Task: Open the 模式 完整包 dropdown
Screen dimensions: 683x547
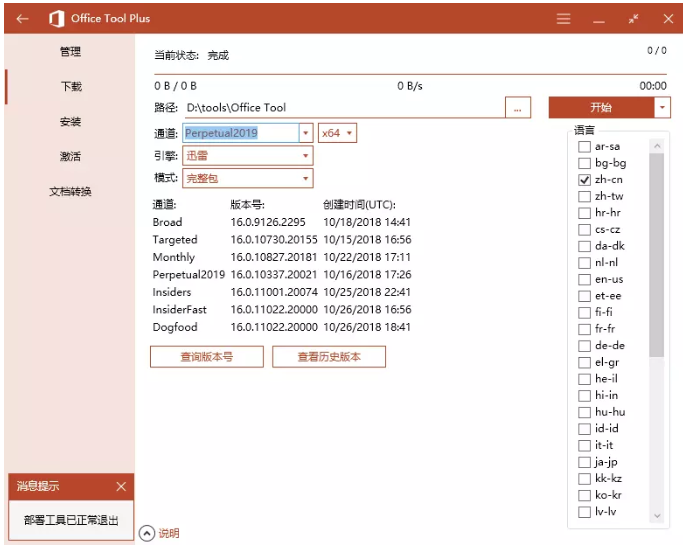Action: coord(247,178)
